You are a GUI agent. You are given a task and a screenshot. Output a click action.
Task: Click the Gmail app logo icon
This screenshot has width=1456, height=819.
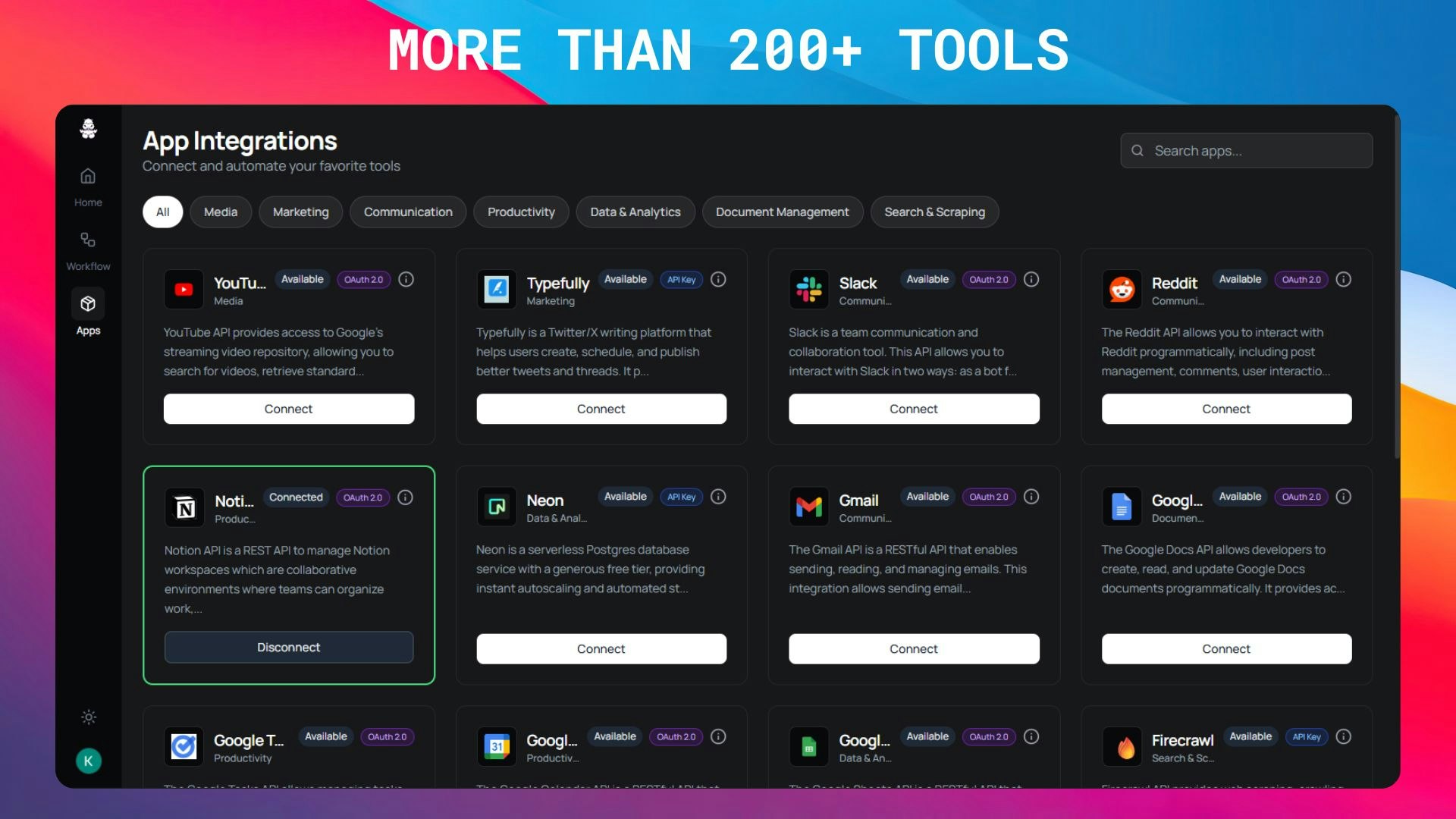(809, 507)
